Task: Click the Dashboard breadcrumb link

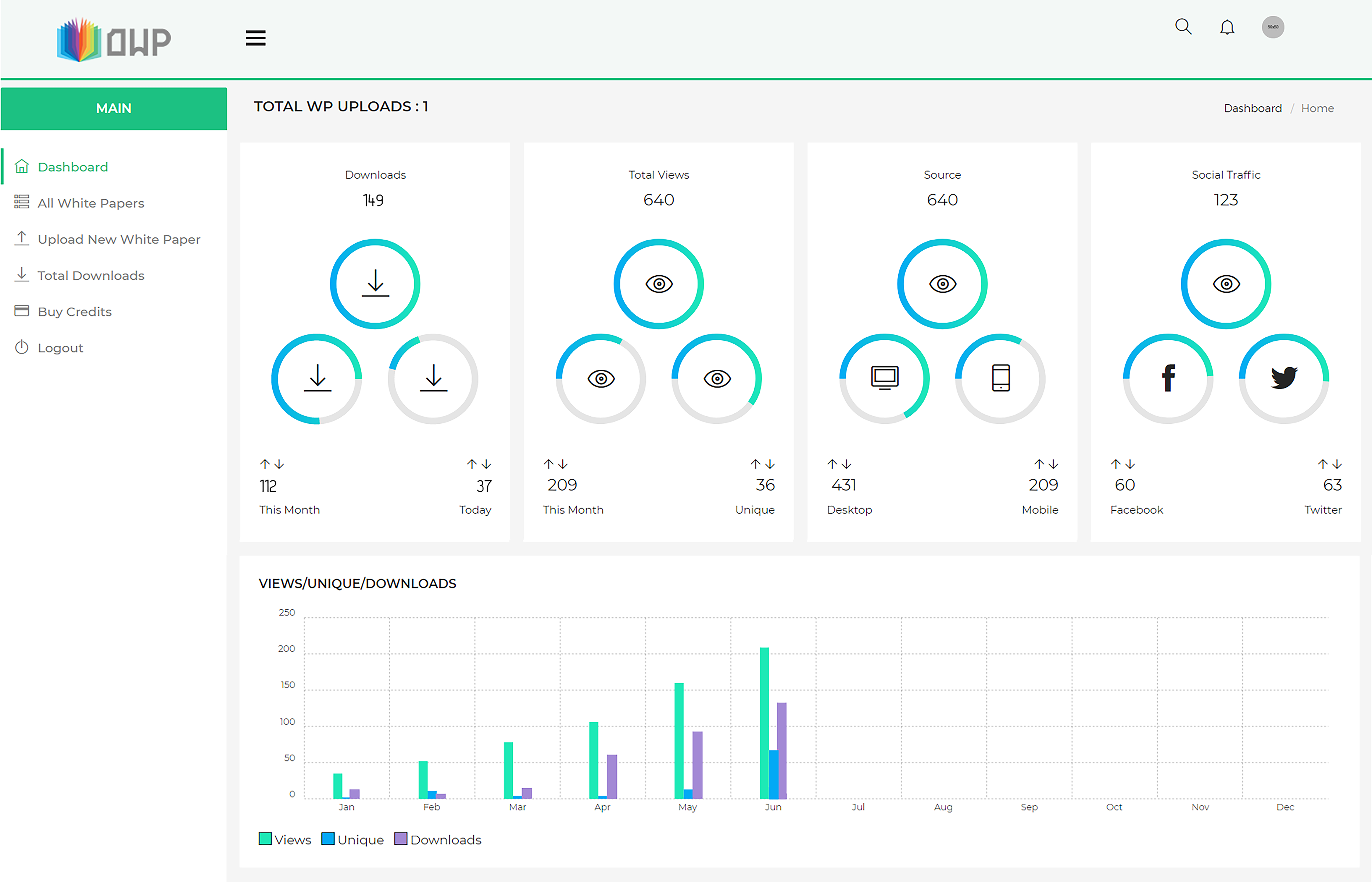Action: pos(1252,108)
